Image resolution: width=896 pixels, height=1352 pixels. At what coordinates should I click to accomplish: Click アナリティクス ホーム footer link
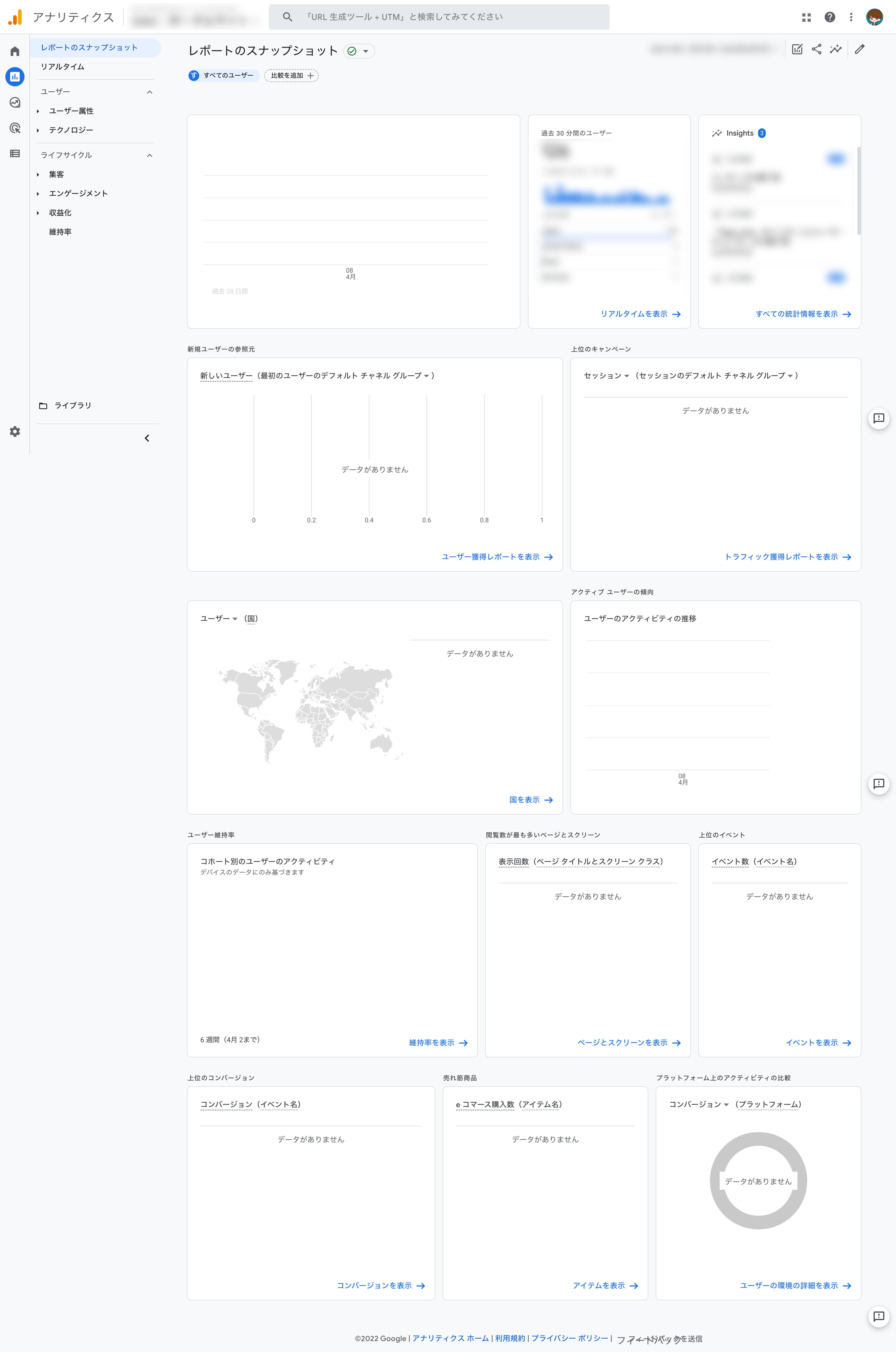pyautogui.click(x=450, y=1338)
